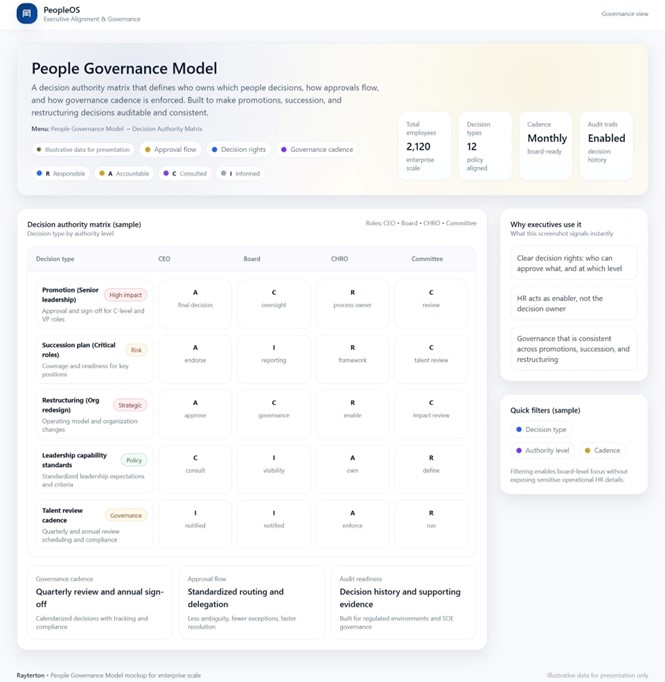Open the Decision history and supporting evidence card
The width and height of the screenshot is (665, 682).
(x=404, y=602)
